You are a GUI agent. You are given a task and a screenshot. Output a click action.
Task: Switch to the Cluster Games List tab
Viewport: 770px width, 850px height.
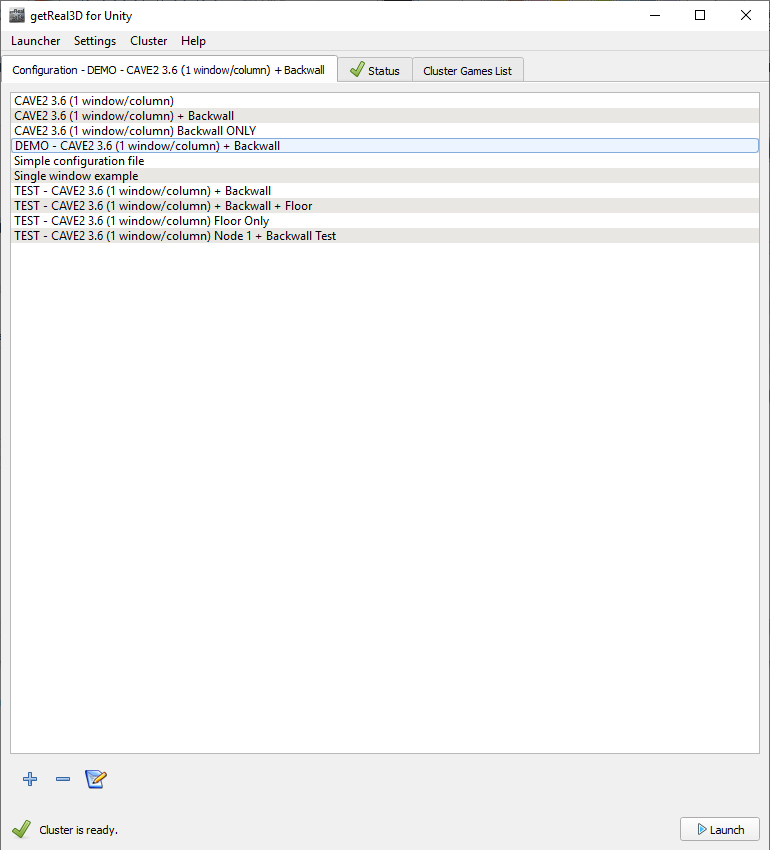click(467, 70)
